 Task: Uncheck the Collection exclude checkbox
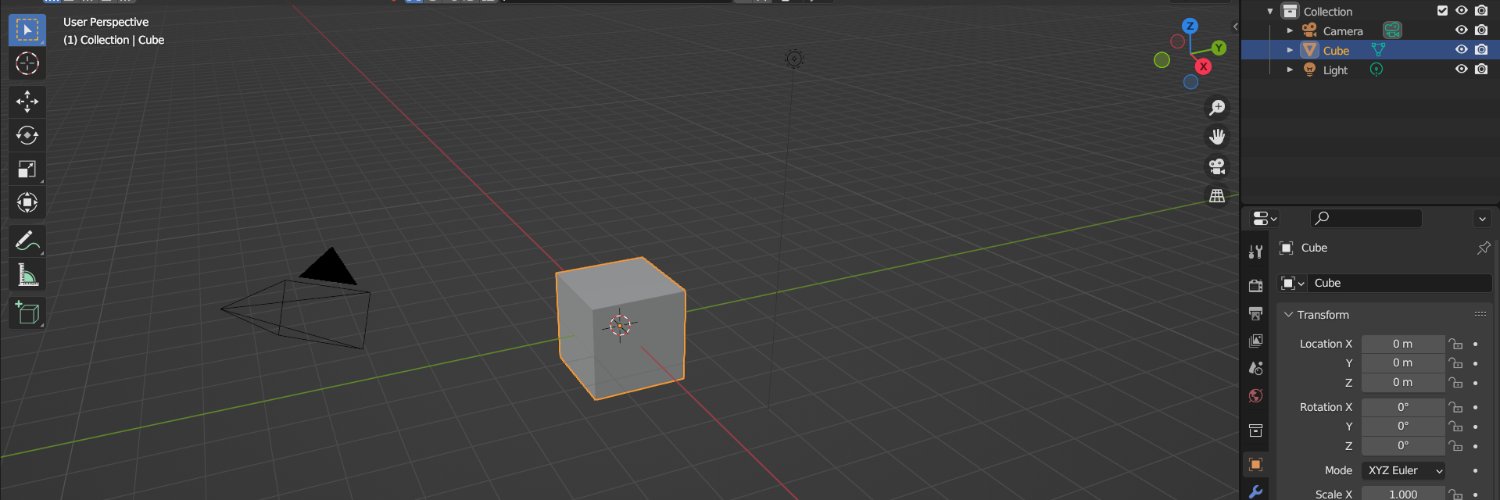(x=1442, y=11)
